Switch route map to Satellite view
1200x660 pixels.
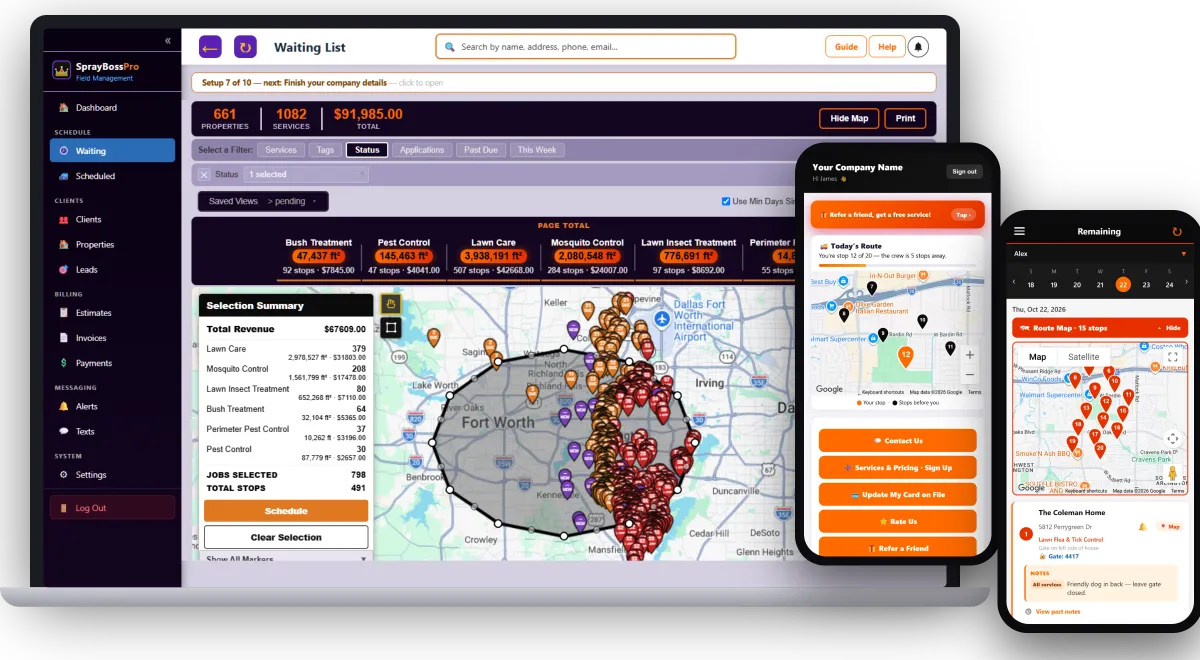click(x=1083, y=356)
